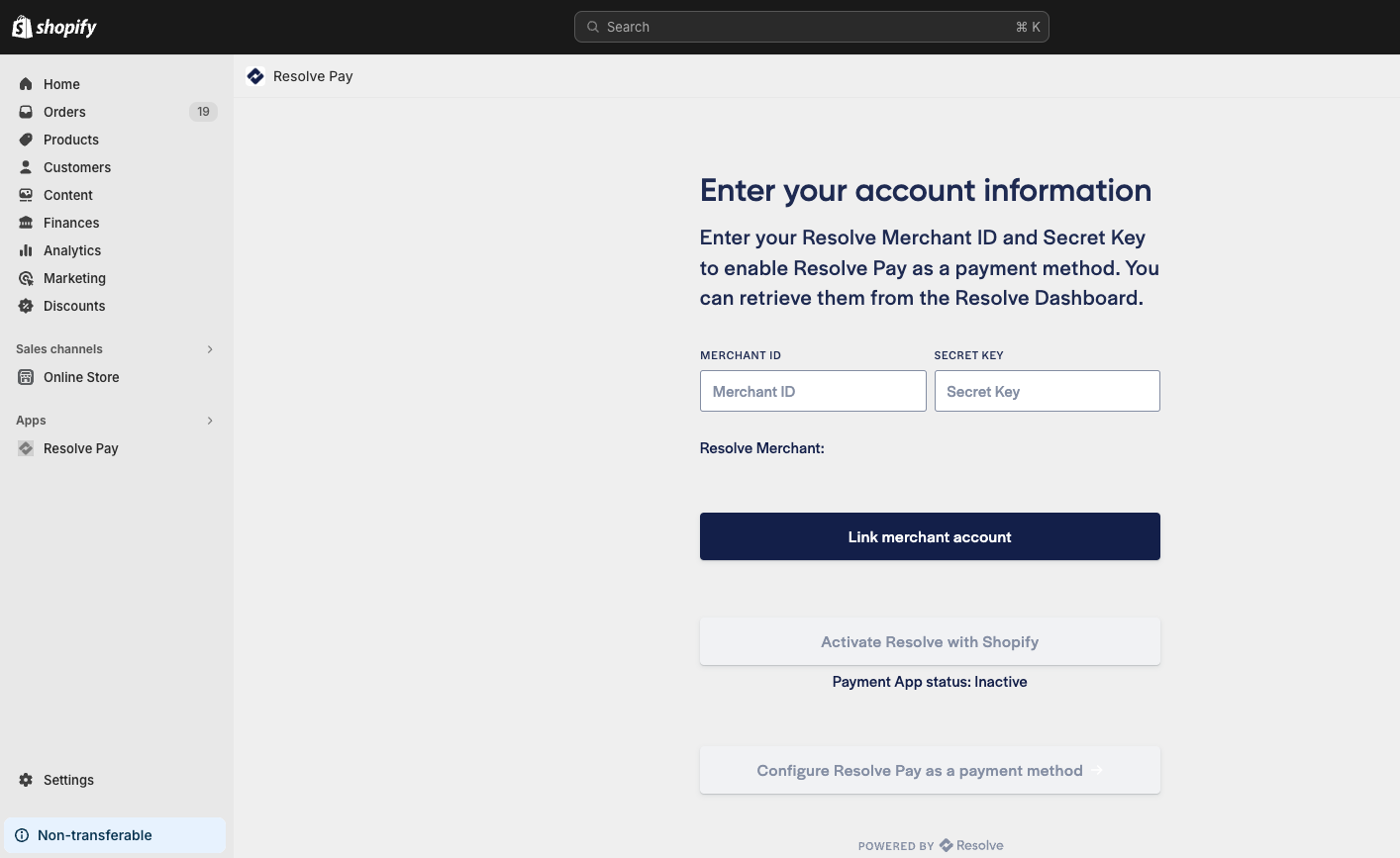The width and height of the screenshot is (1400, 858).
Task: Open Discounts
Action: 117,306
